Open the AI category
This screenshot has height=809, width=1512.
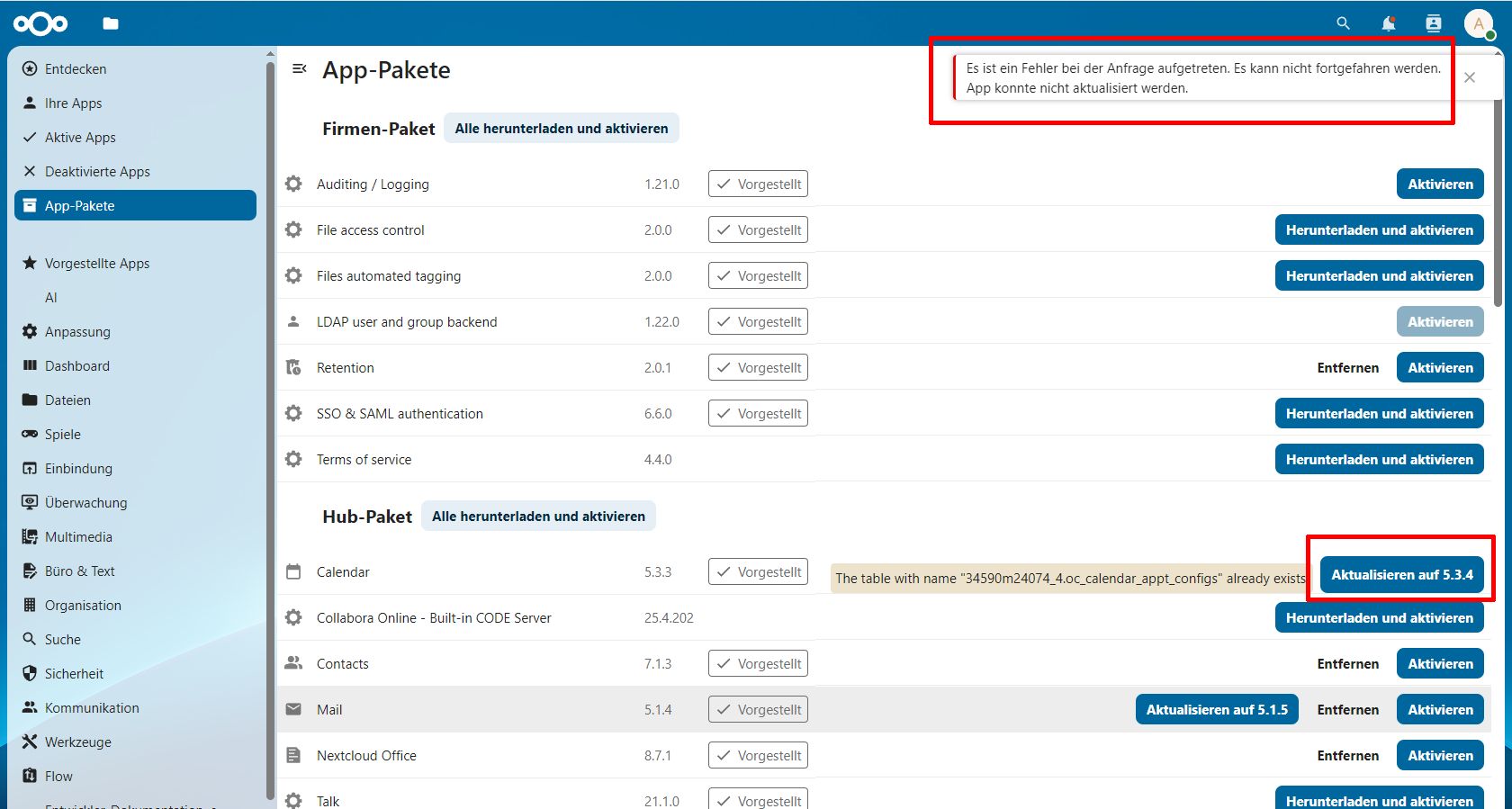pos(135,297)
